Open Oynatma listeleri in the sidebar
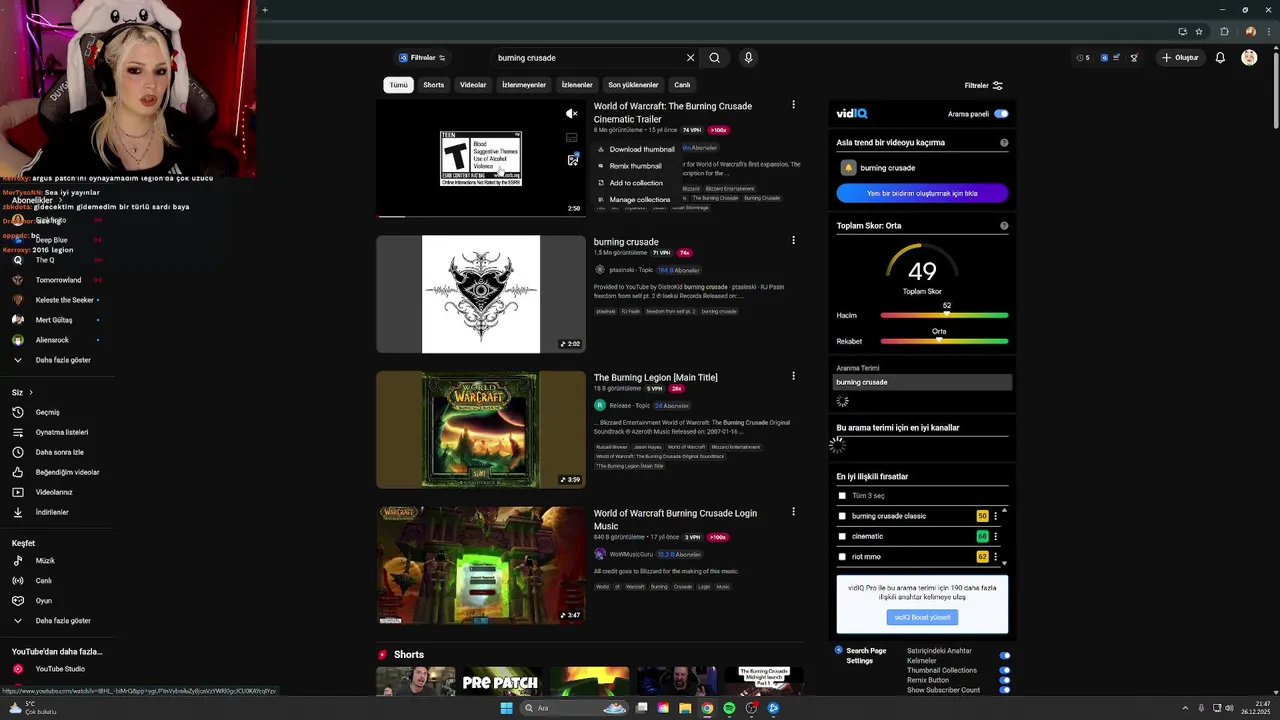The width and height of the screenshot is (1280, 720). [61, 432]
